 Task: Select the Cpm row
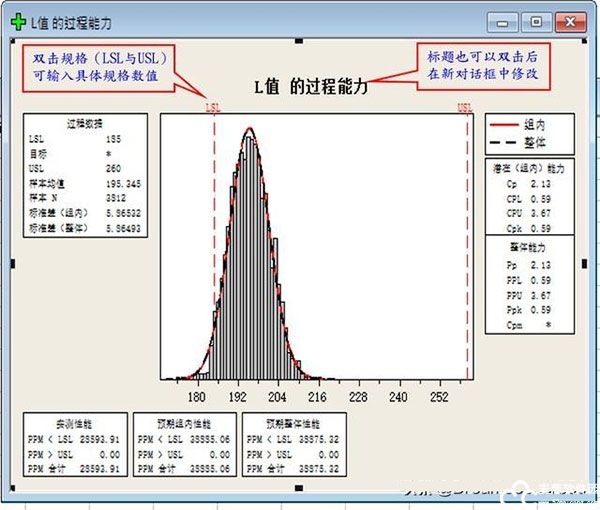click(x=529, y=325)
